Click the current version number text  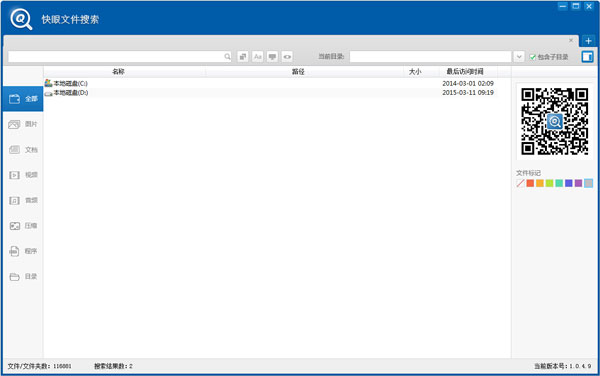pyautogui.click(x=562, y=366)
